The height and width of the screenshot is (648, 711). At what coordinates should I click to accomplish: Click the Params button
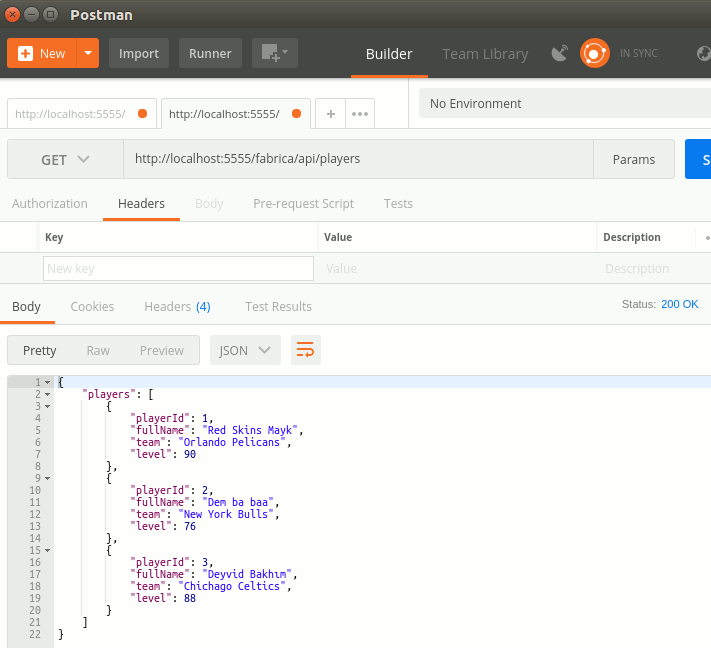(634, 159)
